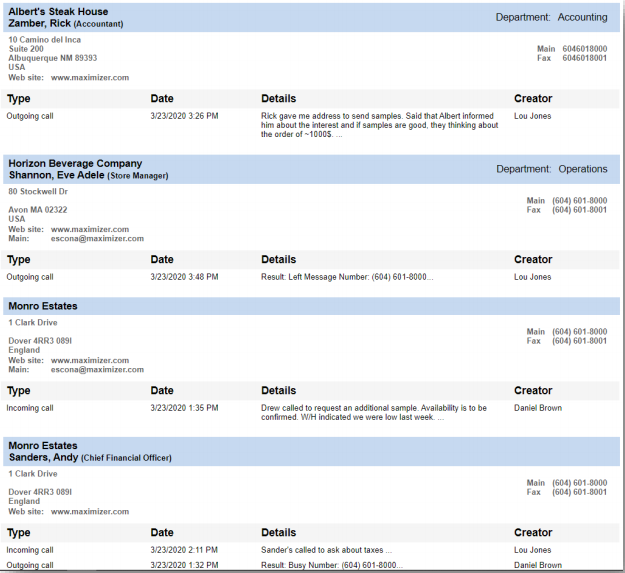
Task: Click fax number 6046018001
Action: coord(585,58)
